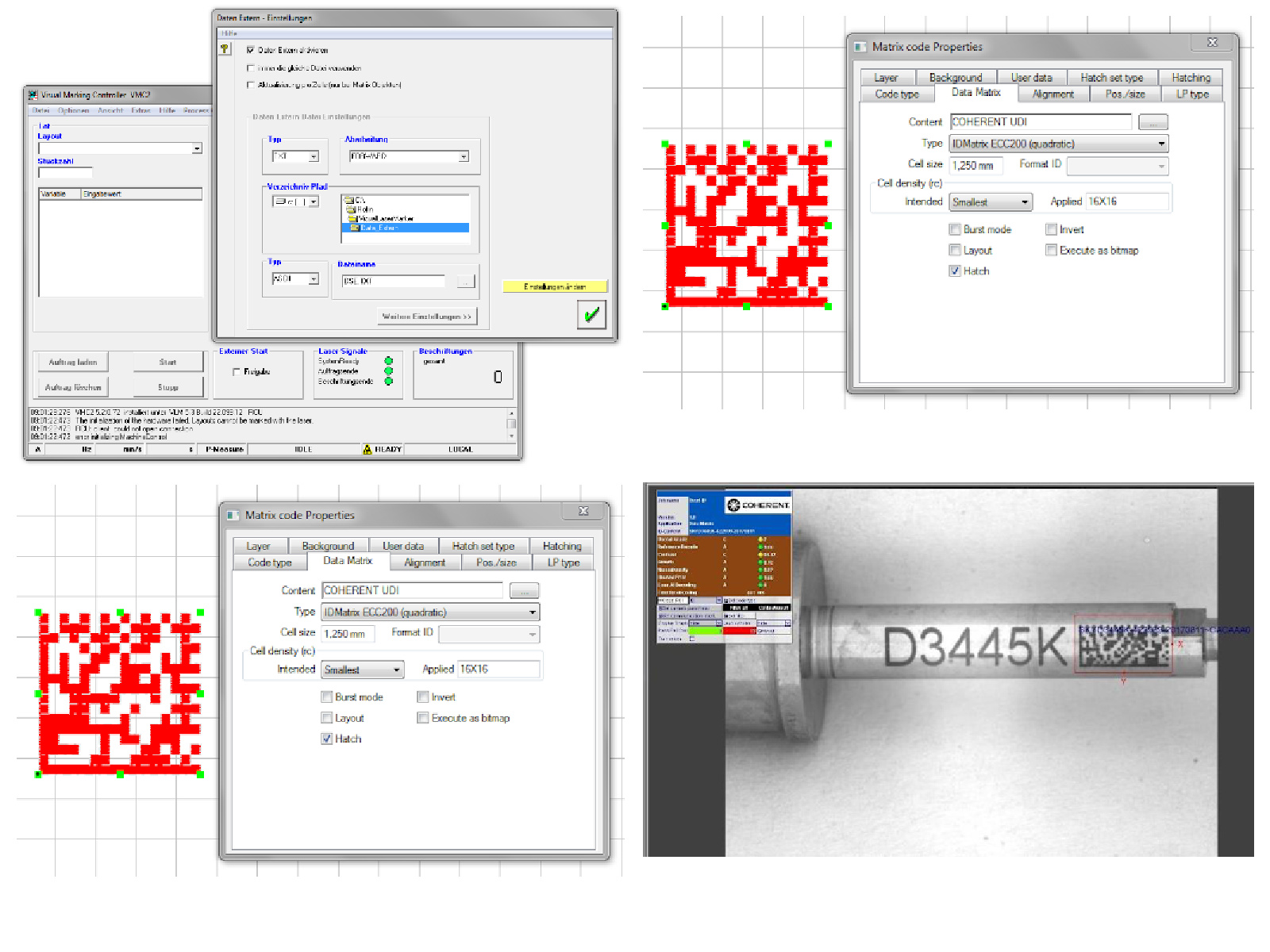The width and height of the screenshot is (1270, 952).
Task: Confirm settings with the green checkmark button
Action: point(591,315)
